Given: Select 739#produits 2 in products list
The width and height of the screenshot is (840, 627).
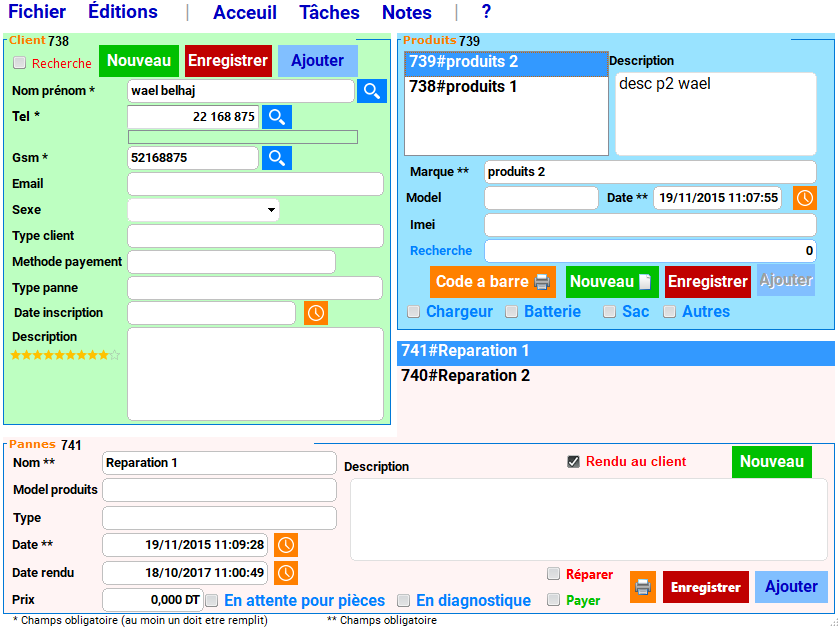Looking at the screenshot, I should click(x=506, y=62).
